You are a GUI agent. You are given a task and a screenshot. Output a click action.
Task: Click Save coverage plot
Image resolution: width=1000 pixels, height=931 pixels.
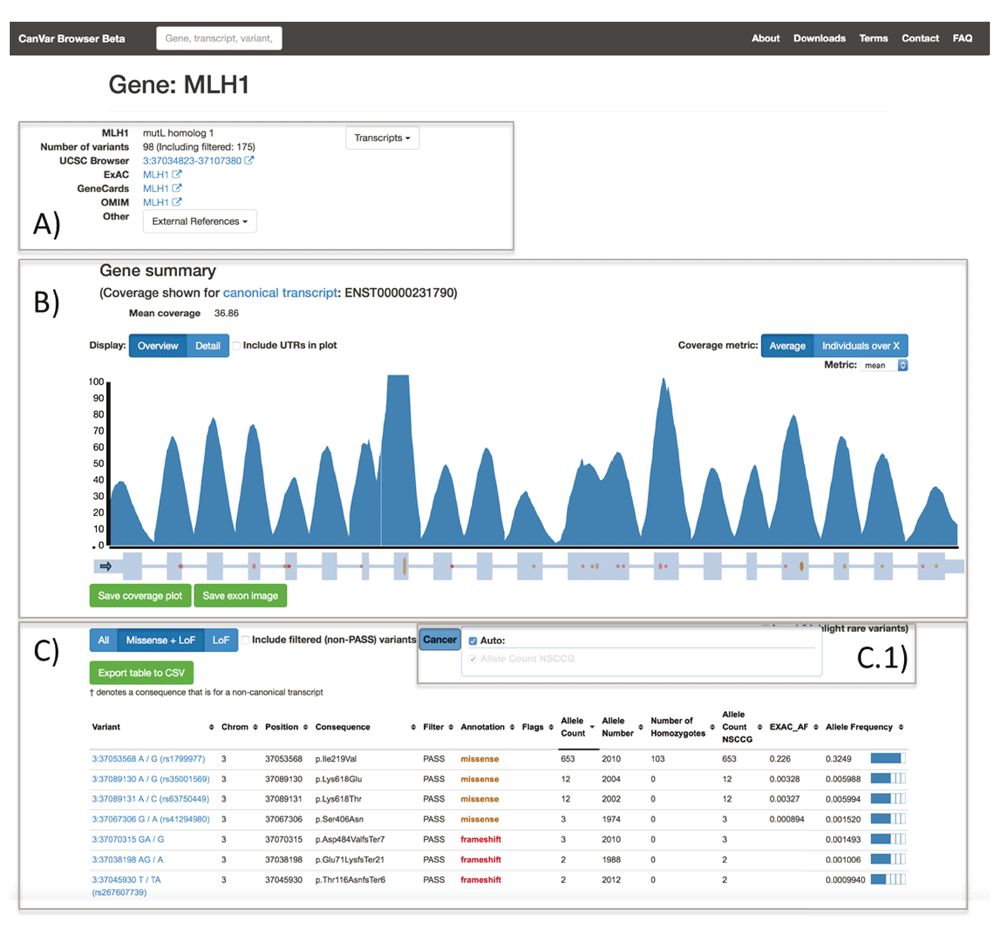tap(140, 596)
